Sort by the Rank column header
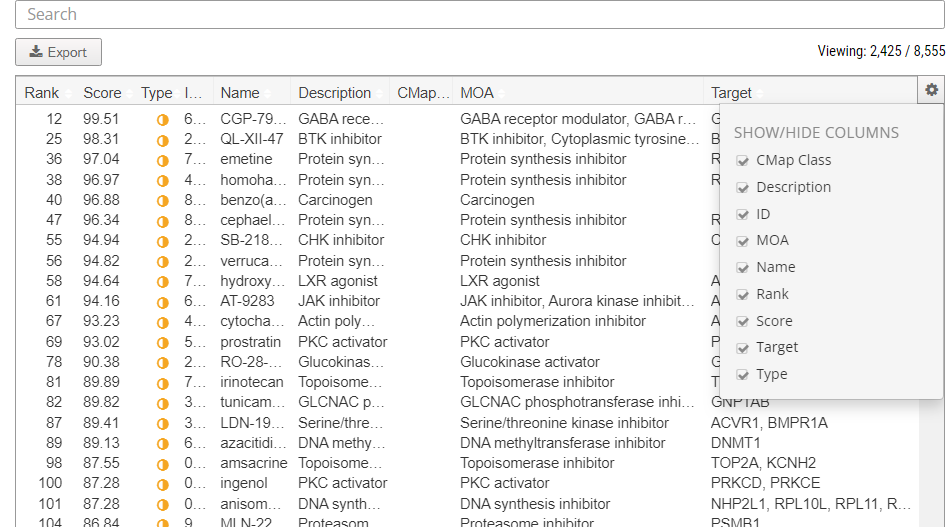Viewport: 947px width, 527px height. click(42, 93)
